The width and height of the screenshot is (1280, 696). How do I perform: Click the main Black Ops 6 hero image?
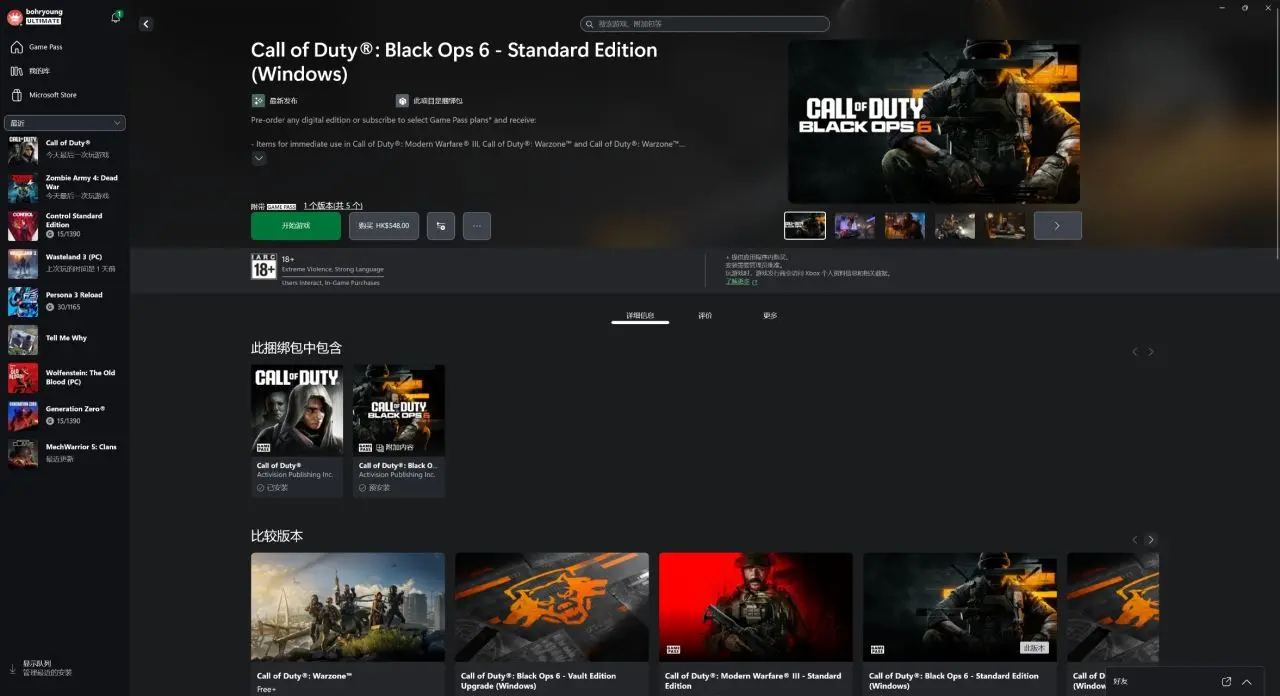[x=934, y=122]
